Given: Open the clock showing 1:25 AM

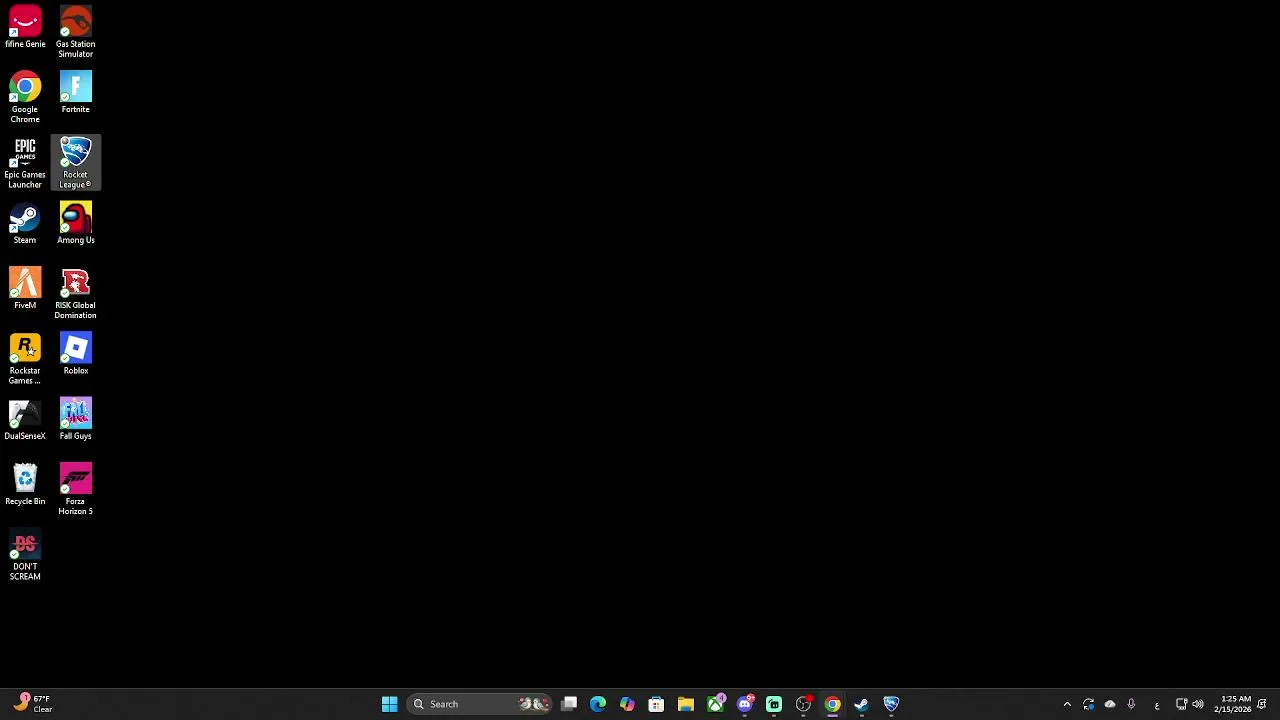Looking at the screenshot, I should point(1233,704).
